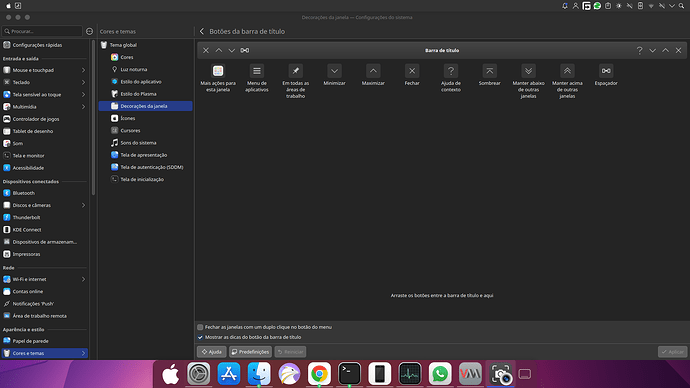Click the 'Em todas as áreas de trabalho' pin icon
Viewport: 690px width, 388px height.
[296, 71]
